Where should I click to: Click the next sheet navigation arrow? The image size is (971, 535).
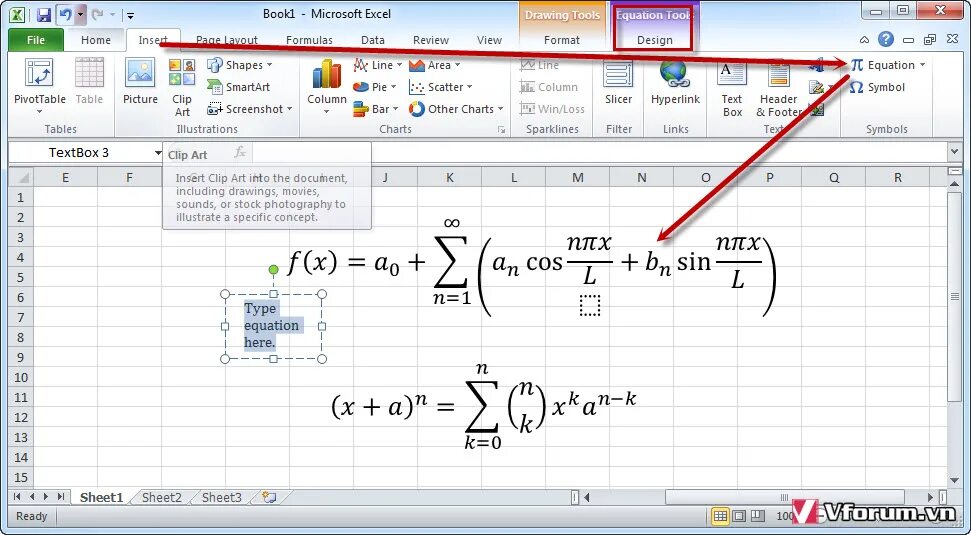[46, 497]
